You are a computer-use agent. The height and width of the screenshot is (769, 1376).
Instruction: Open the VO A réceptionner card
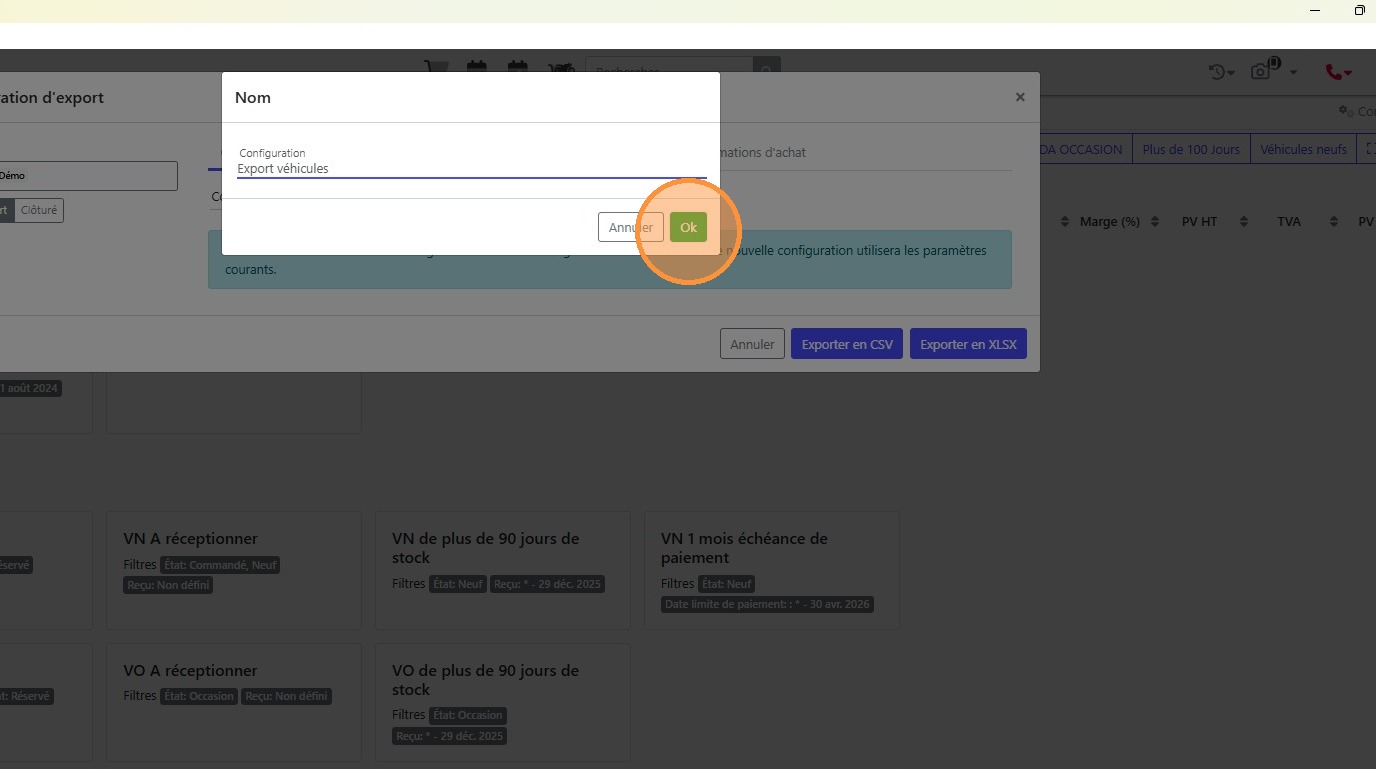point(234,702)
